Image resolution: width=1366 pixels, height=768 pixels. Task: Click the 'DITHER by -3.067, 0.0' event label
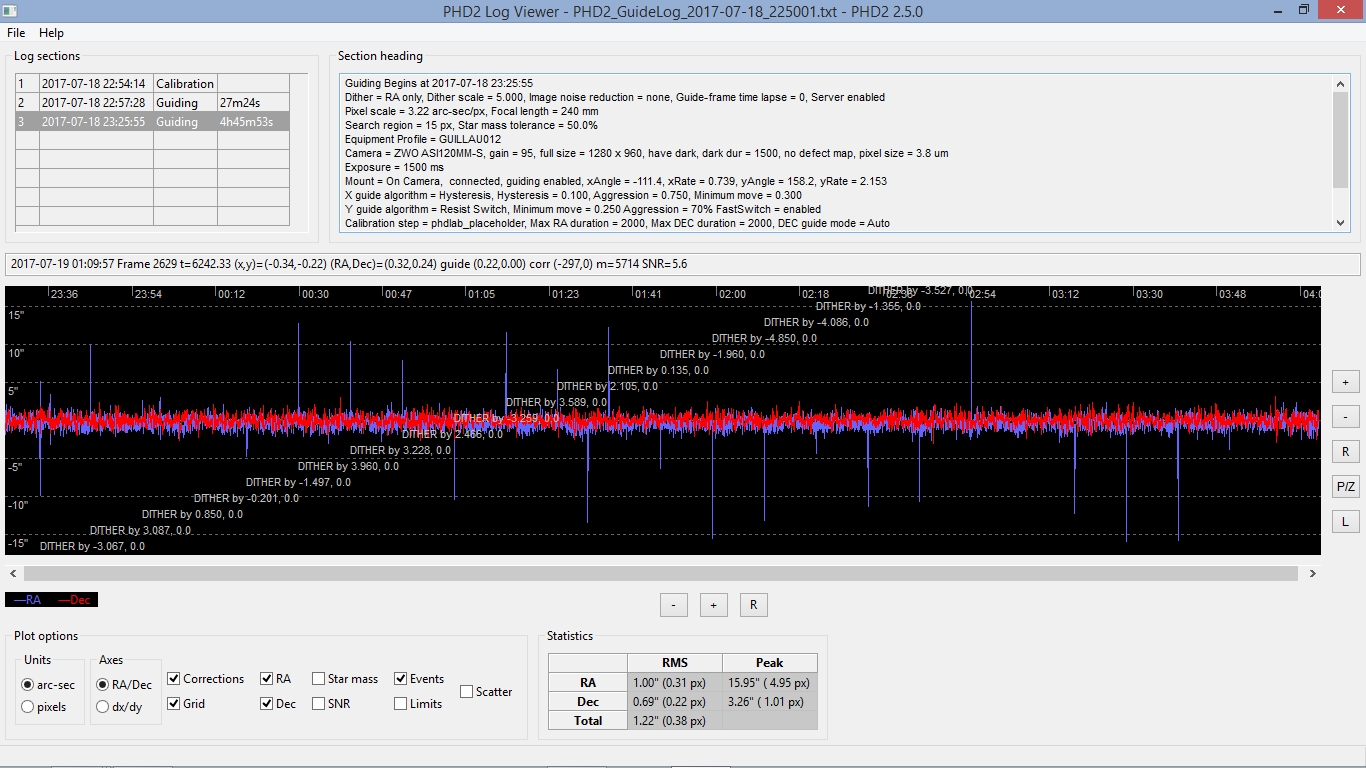(x=92, y=547)
